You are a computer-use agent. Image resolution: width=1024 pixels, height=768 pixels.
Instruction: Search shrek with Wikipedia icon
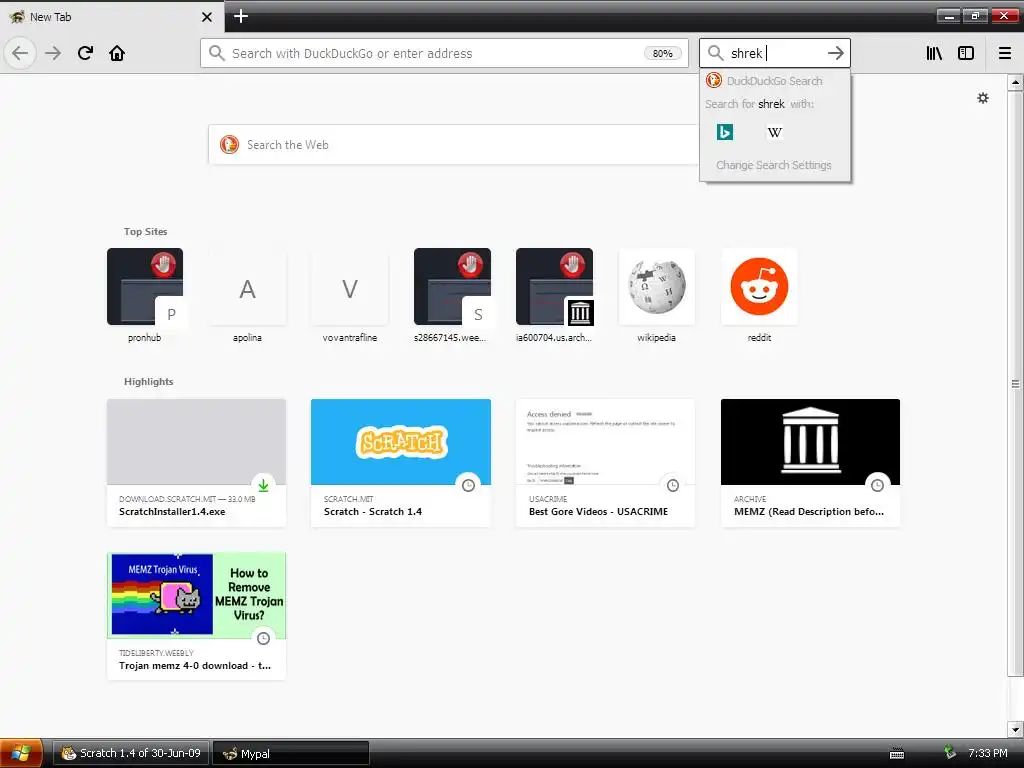[775, 132]
